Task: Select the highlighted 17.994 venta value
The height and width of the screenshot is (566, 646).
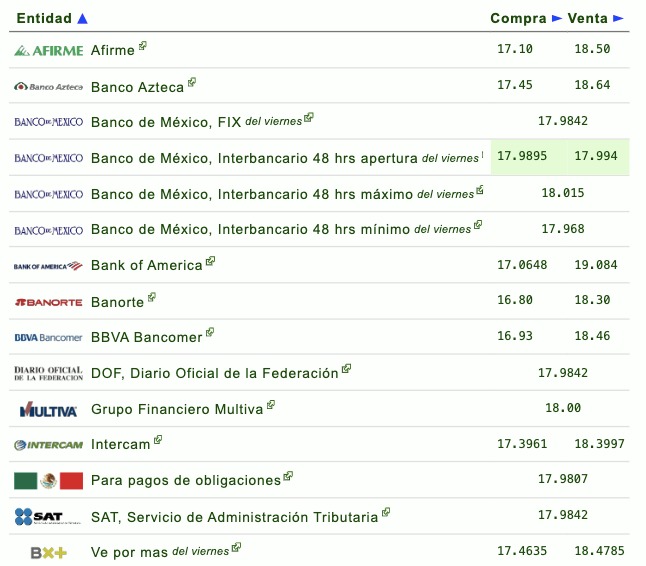Action: tap(596, 156)
